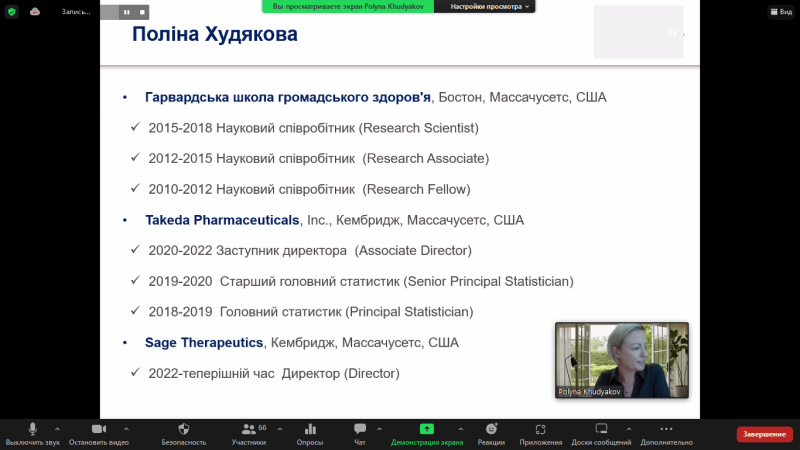Click the slide title Поліна Худякова
800x450 pixels.
[215, 34]
